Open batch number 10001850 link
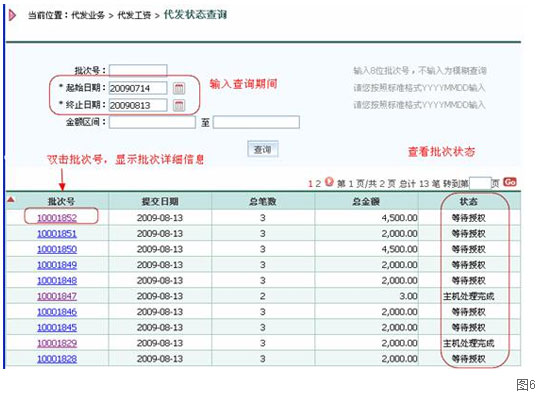 coord(57,249)
